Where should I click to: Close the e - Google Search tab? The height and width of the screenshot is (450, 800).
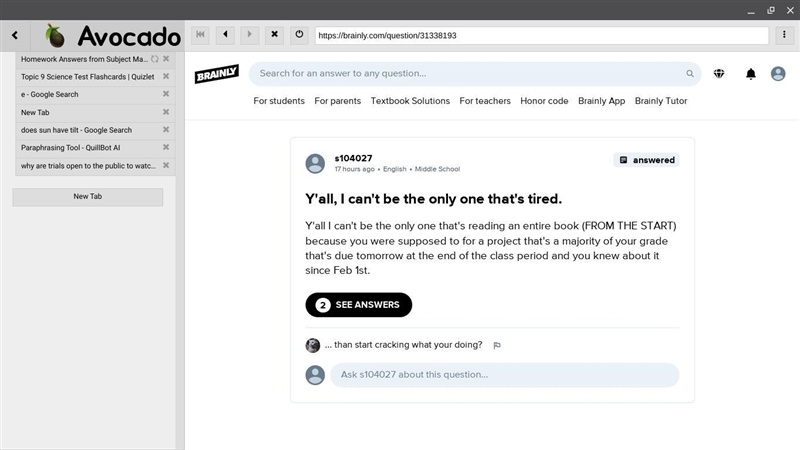pyautogui.click(x=166, y=94)
